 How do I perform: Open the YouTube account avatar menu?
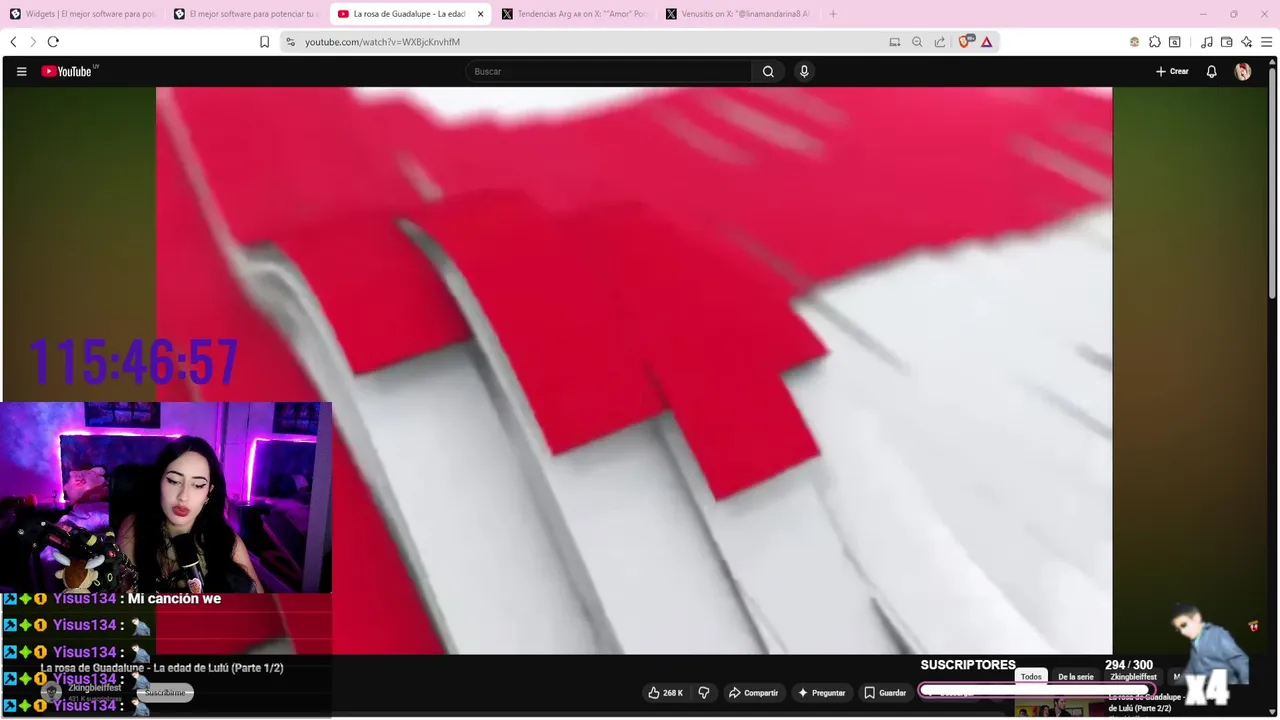pyautogui.click(x=1243, y=71)
